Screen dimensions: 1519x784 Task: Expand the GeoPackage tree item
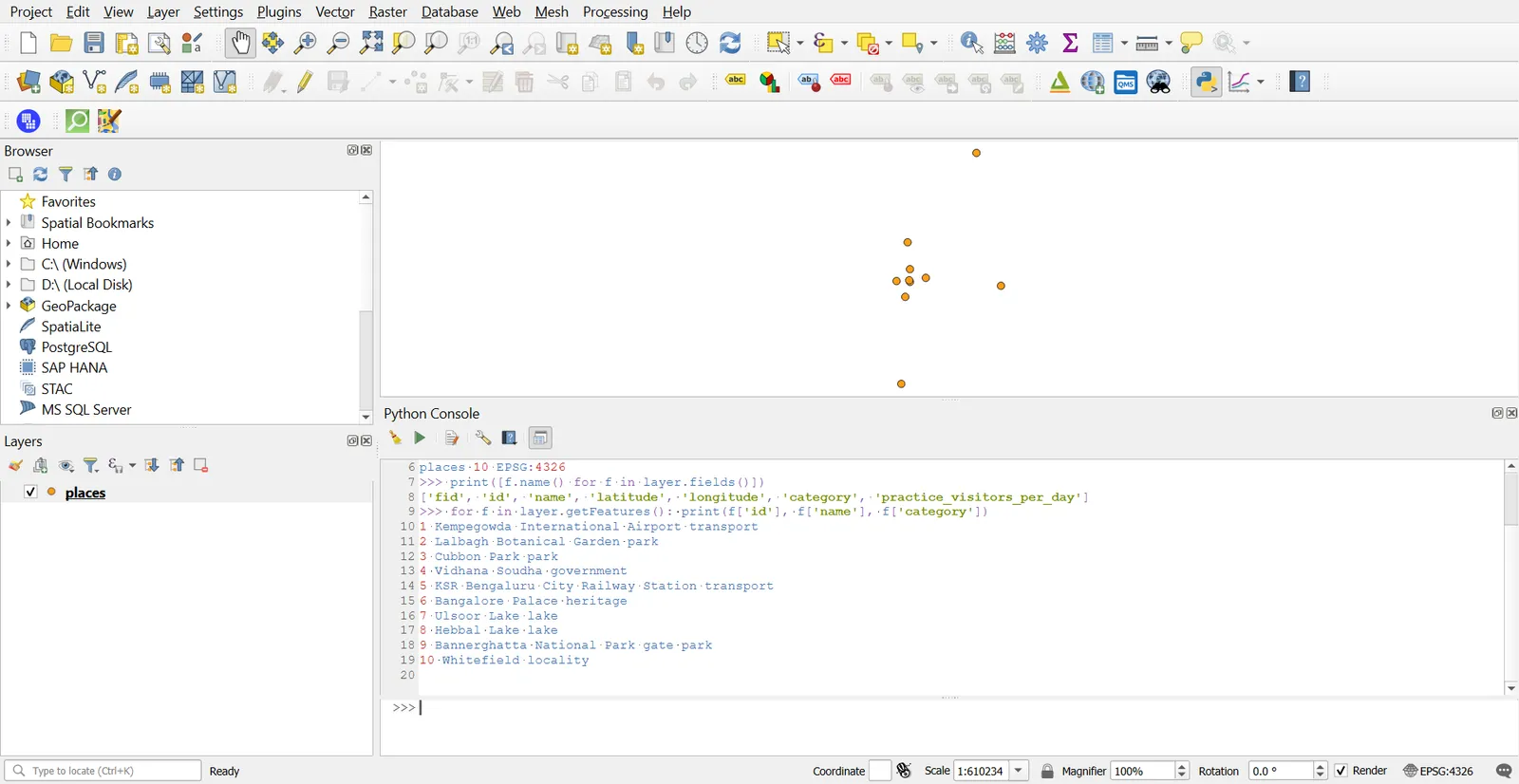click(9, 306)
